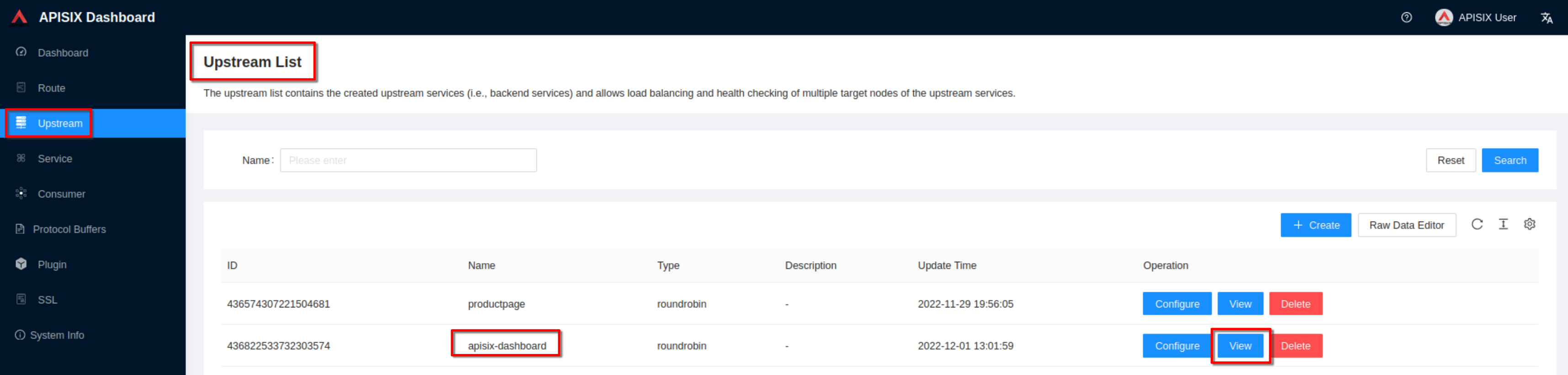This screenshot has height=375, width=1568.
Task: Delete the productpage upstream
Action: (x=1295, y=304)
